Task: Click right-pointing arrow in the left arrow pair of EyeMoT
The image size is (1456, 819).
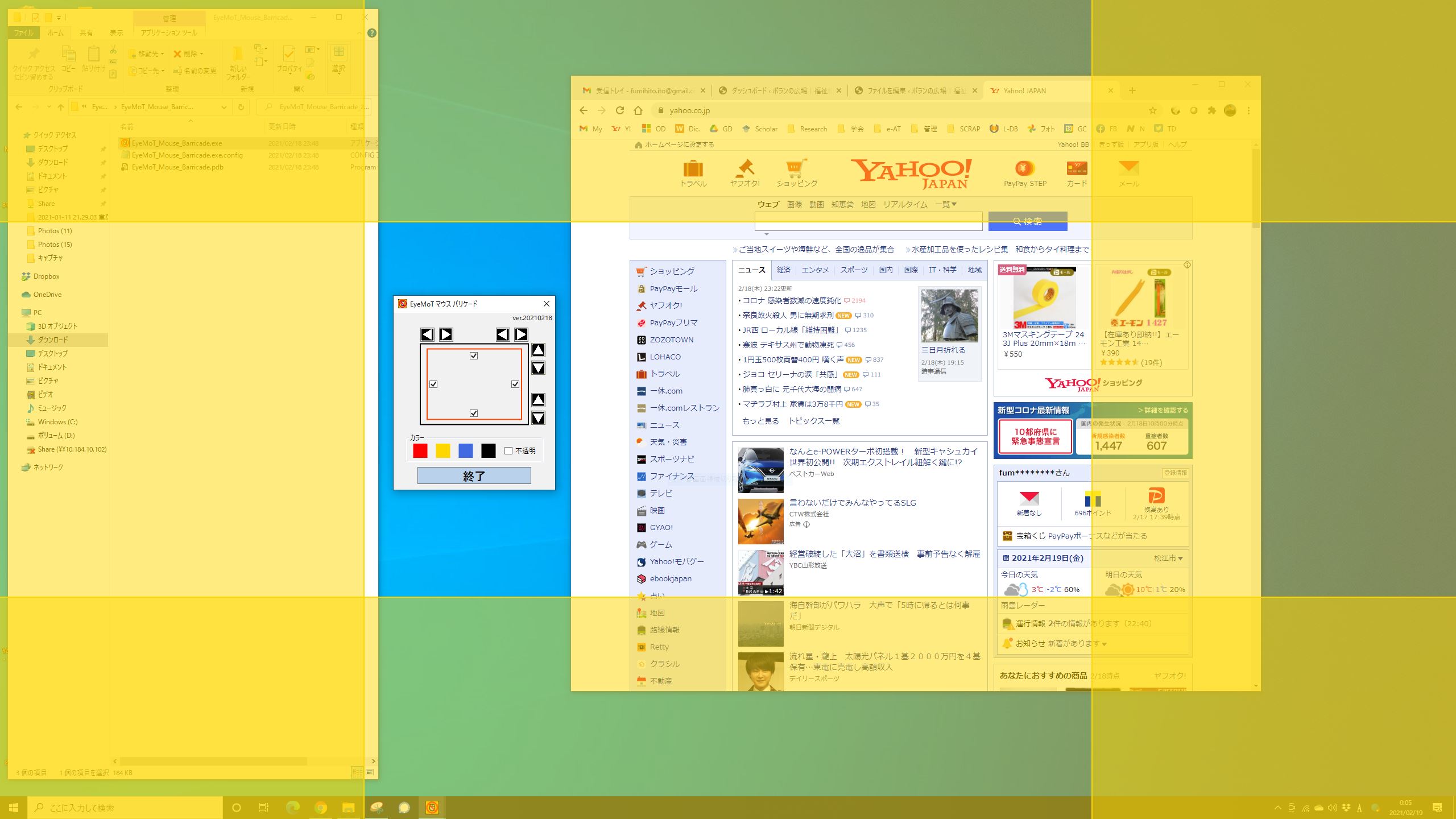Action: 446,334
